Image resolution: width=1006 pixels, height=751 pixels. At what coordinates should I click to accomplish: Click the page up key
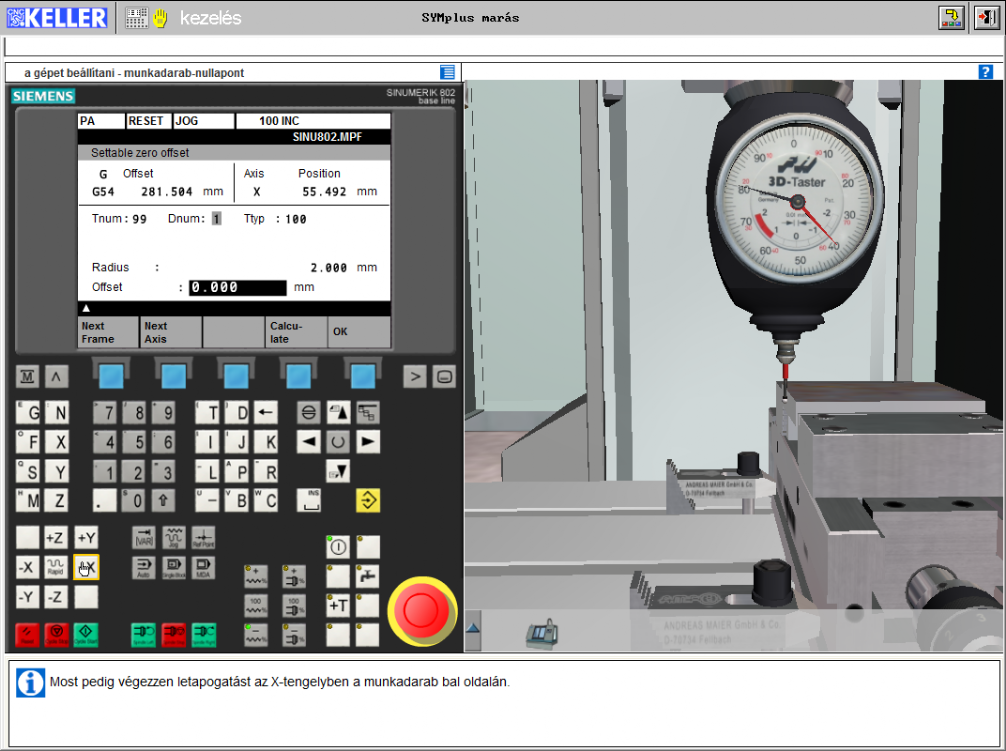pyautogui.click(x=338, y=412)
